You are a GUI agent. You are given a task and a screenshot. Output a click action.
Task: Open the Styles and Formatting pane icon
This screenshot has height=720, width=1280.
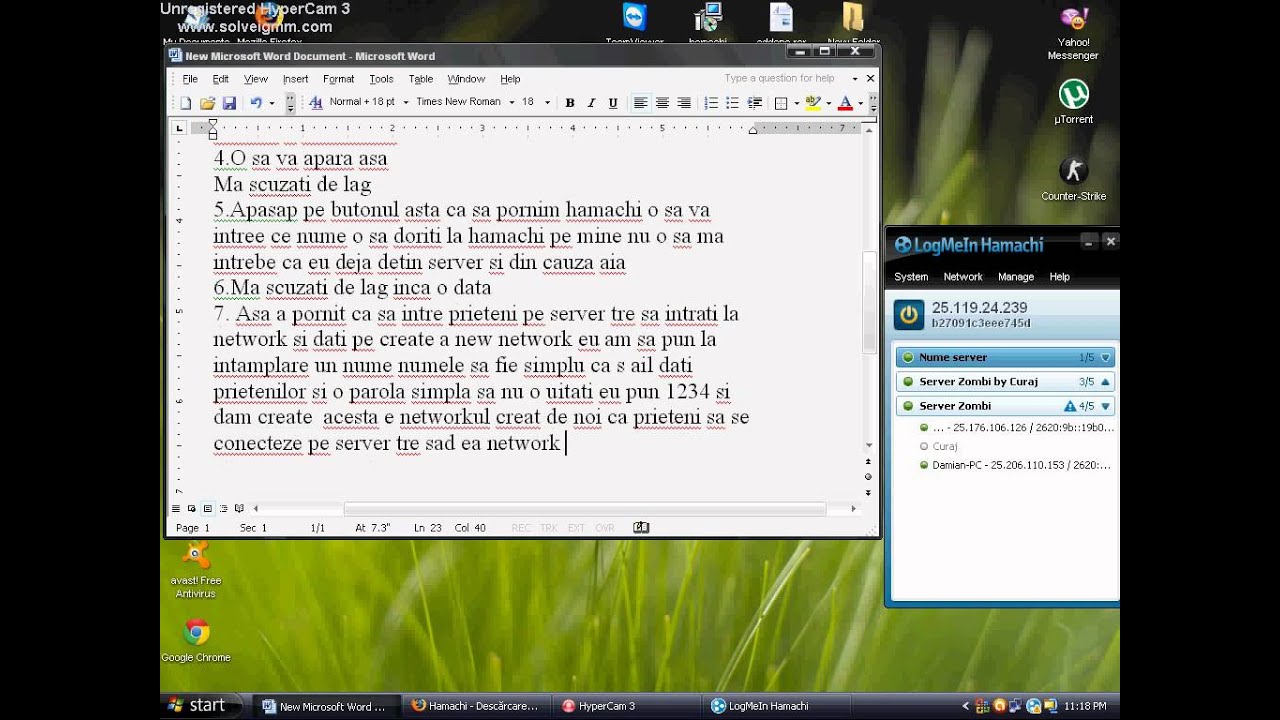coord(316,103)
